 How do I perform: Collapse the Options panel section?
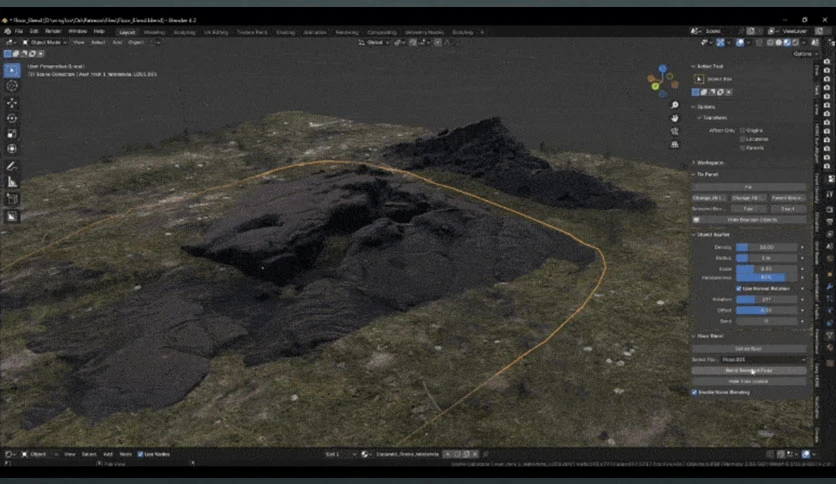coord(694,107)
